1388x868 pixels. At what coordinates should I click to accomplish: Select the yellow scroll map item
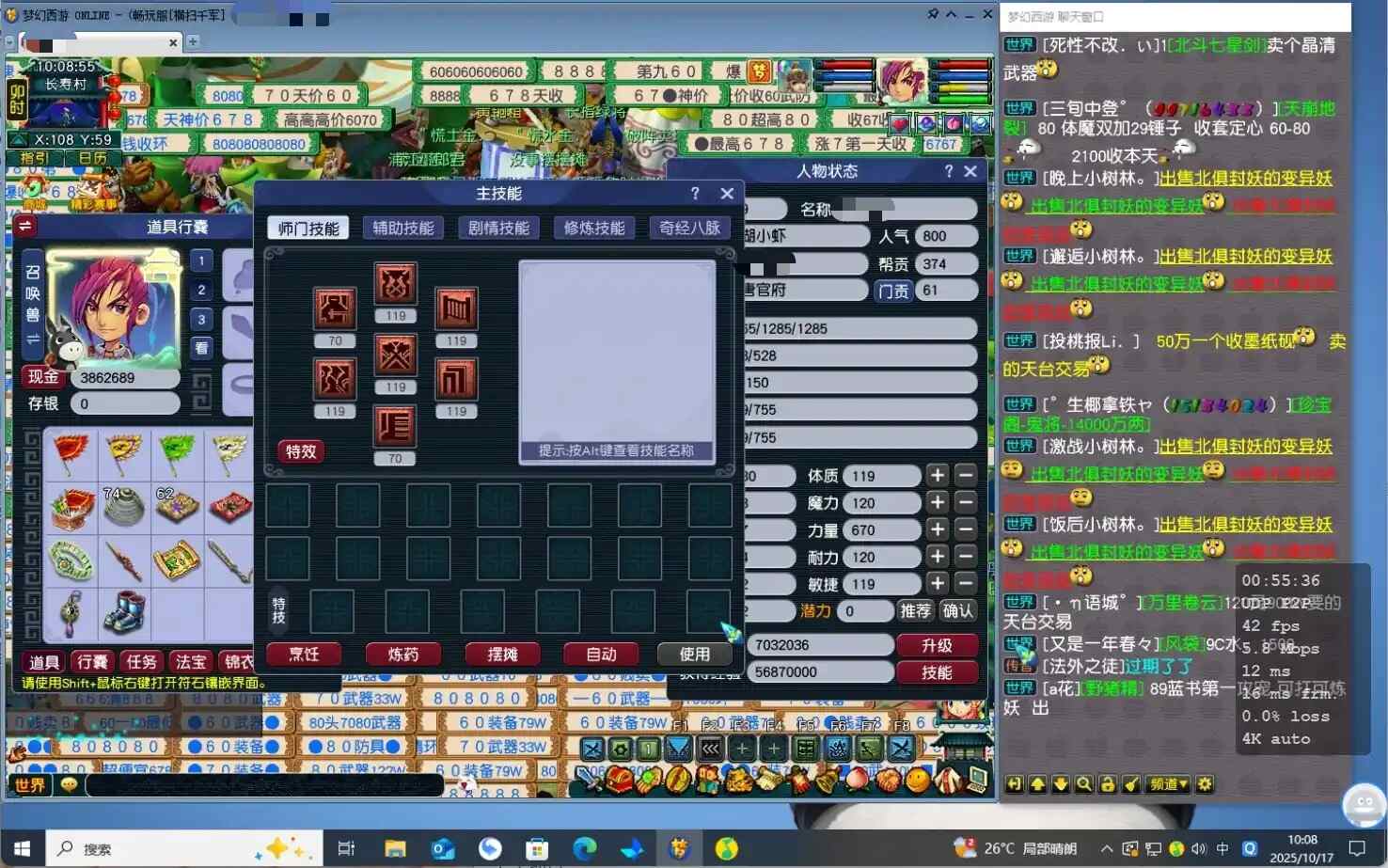(x=178, y=560)
